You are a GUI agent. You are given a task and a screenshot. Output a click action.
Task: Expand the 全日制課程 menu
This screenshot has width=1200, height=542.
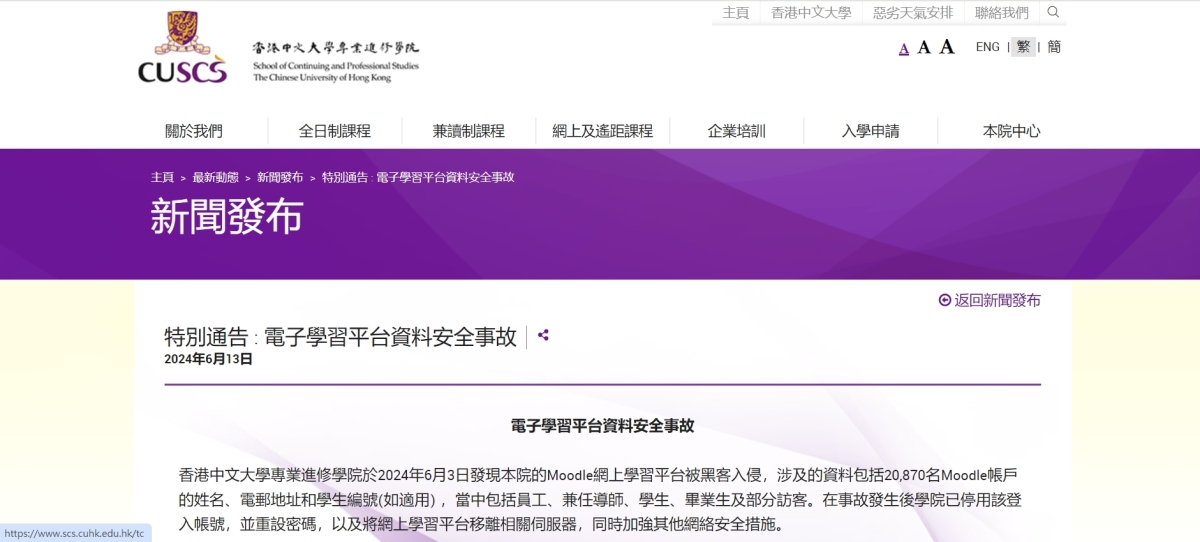(x=334, y=131)
